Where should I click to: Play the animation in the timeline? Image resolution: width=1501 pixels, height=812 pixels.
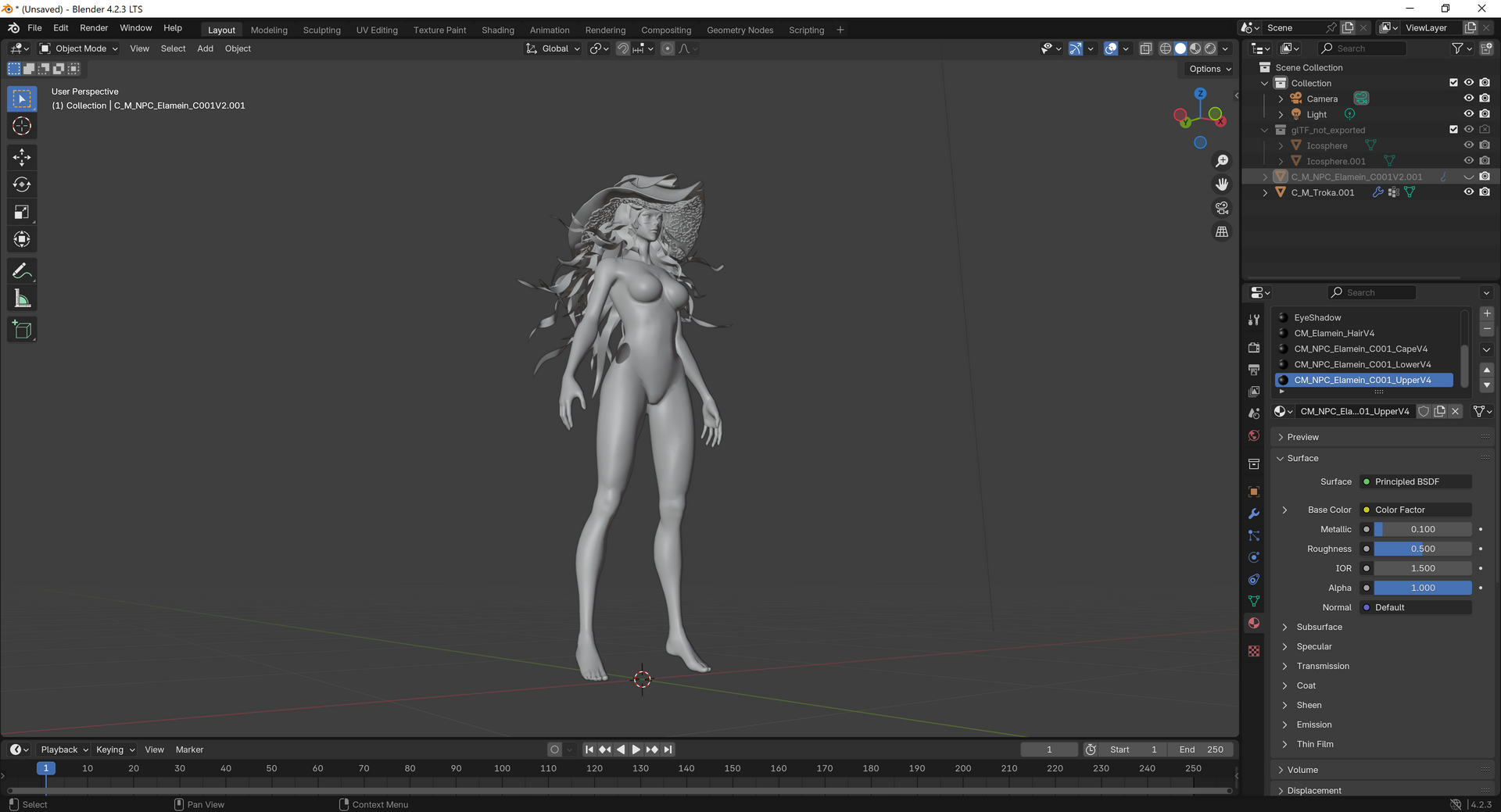click(636, 749)
